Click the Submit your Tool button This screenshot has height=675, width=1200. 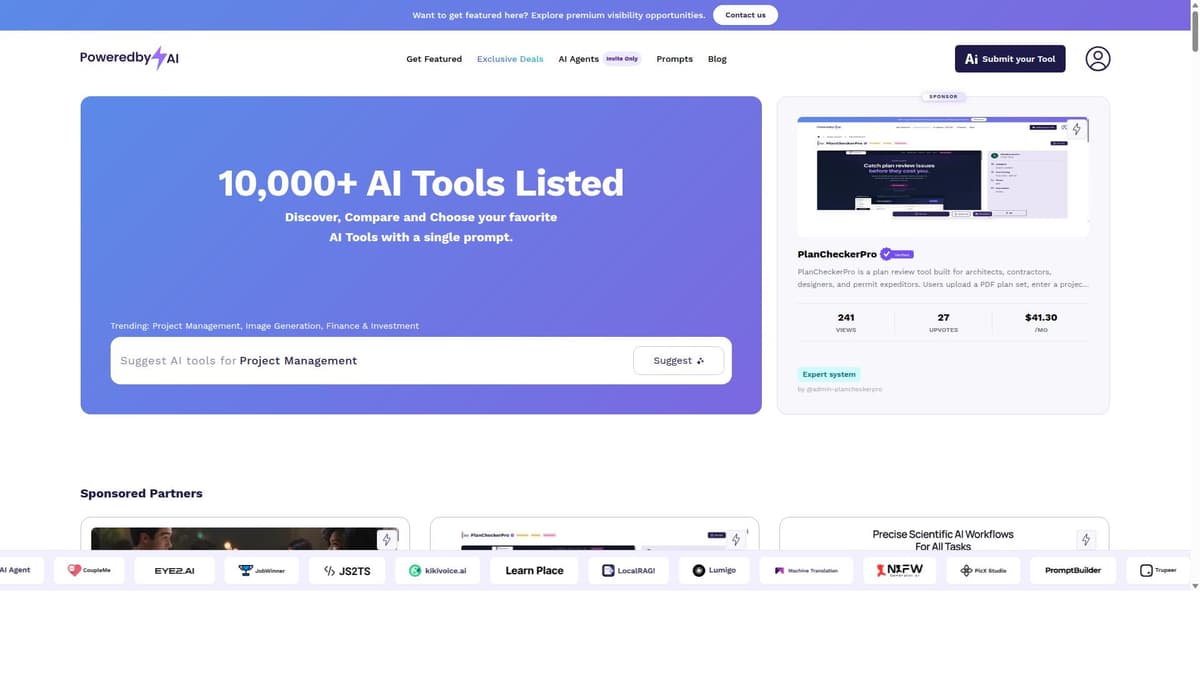1010,59
